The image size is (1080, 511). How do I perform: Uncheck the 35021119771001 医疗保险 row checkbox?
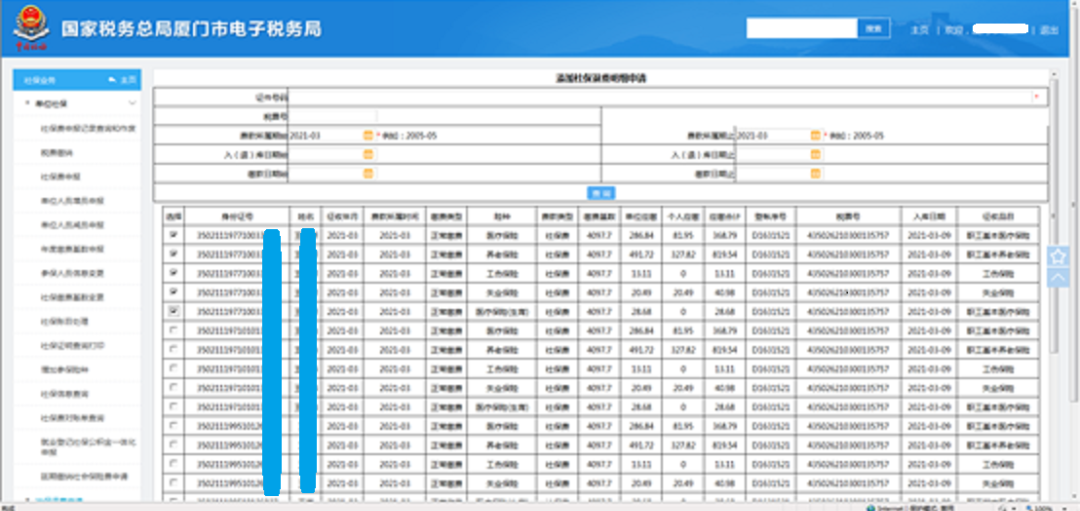point(174,234)
